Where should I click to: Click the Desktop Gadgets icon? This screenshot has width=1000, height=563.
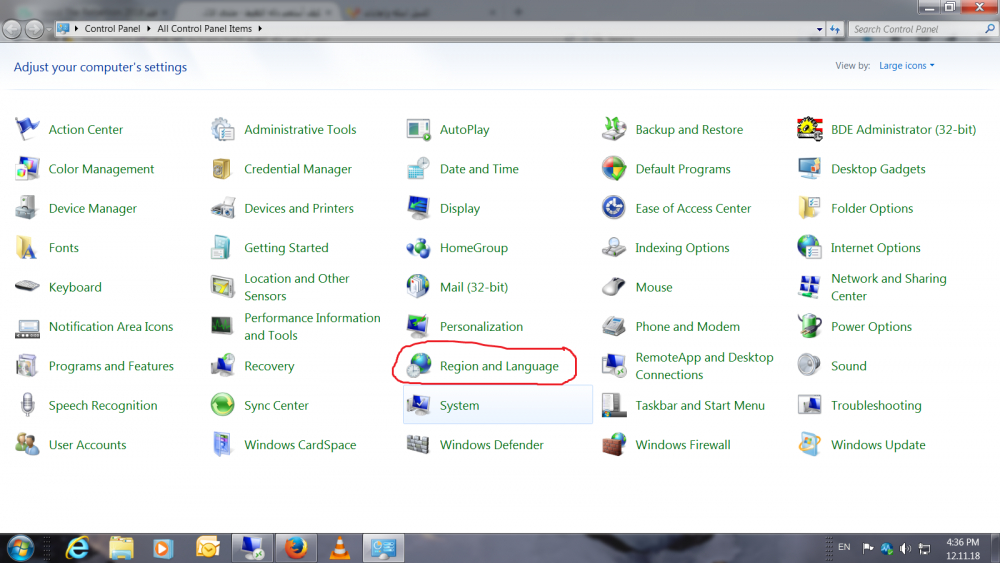click(809, 169)
